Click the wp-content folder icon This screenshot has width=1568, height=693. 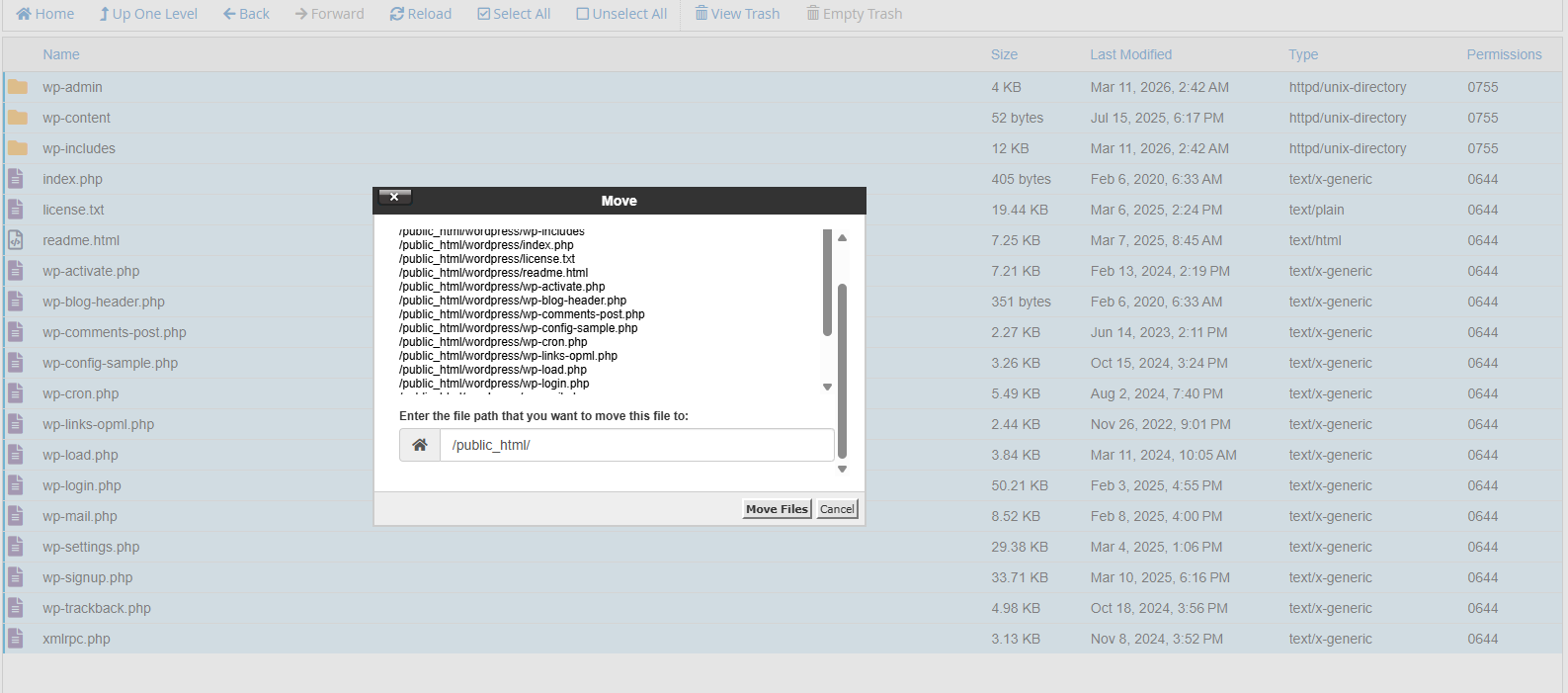tap(18, 118)
